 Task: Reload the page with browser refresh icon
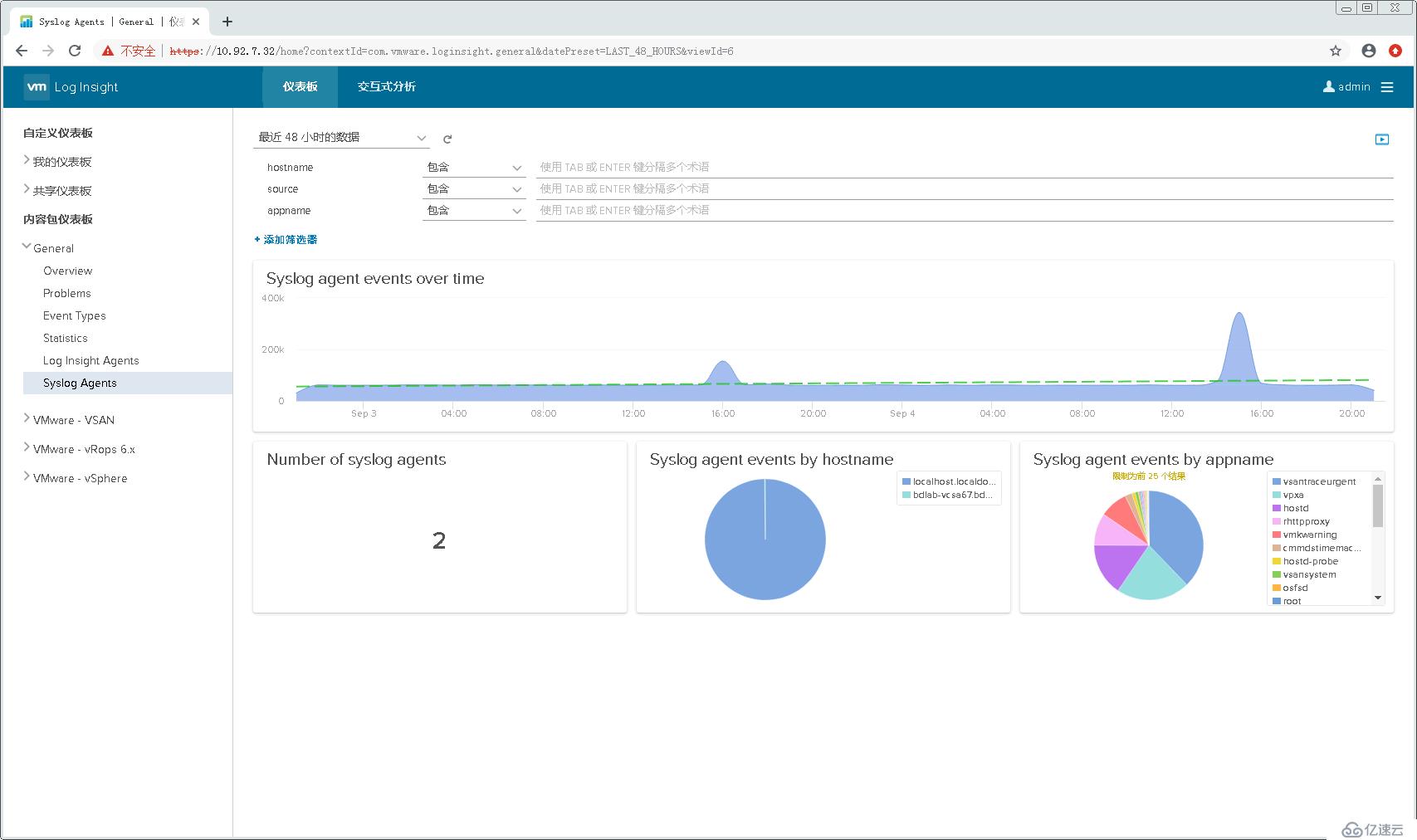point(75,51)
